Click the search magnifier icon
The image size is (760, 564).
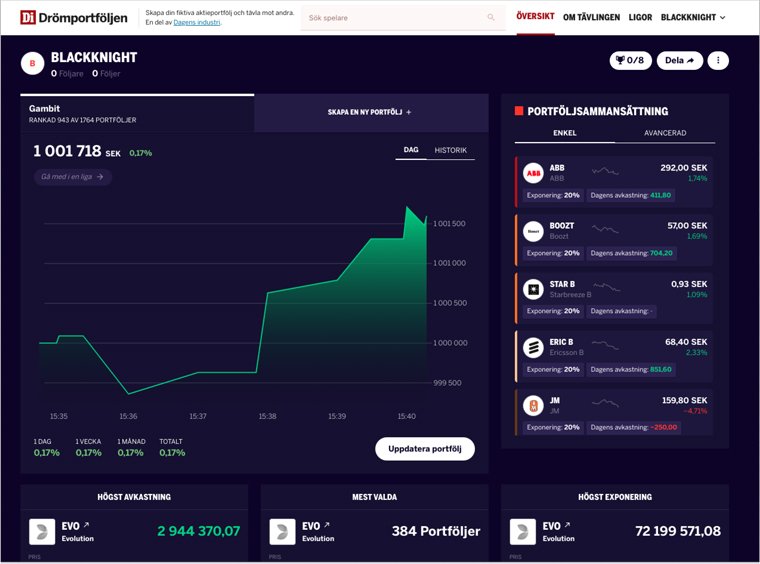point(491,18)
